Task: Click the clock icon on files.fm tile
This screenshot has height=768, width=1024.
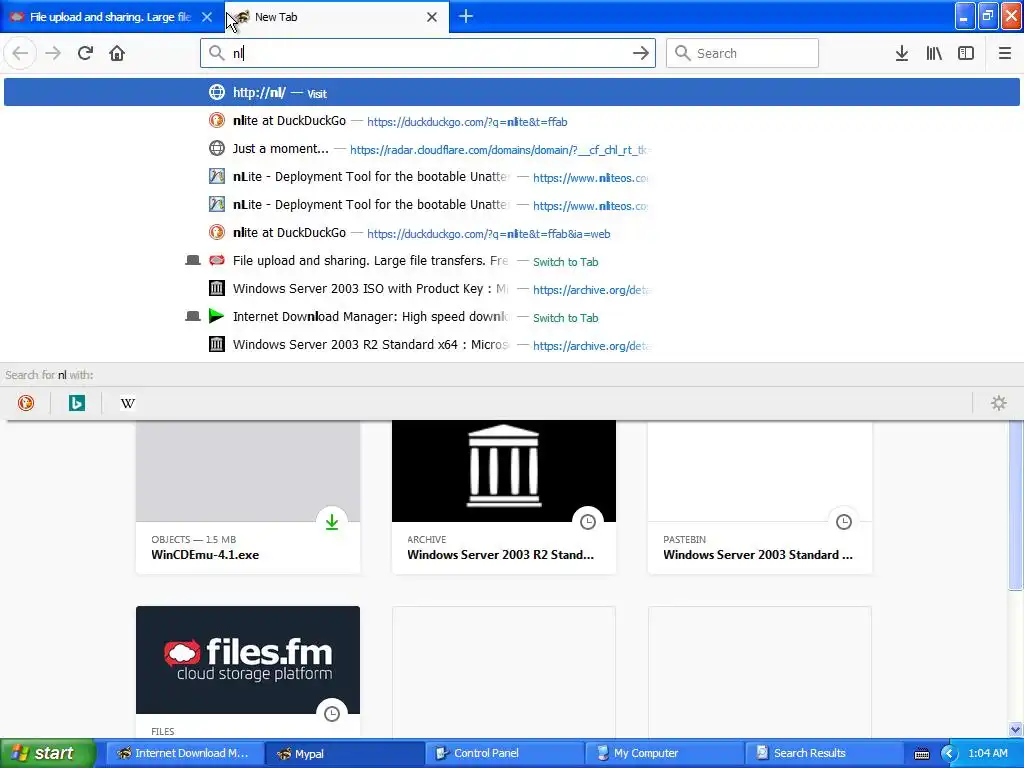Action: click(x=332, y=714)
